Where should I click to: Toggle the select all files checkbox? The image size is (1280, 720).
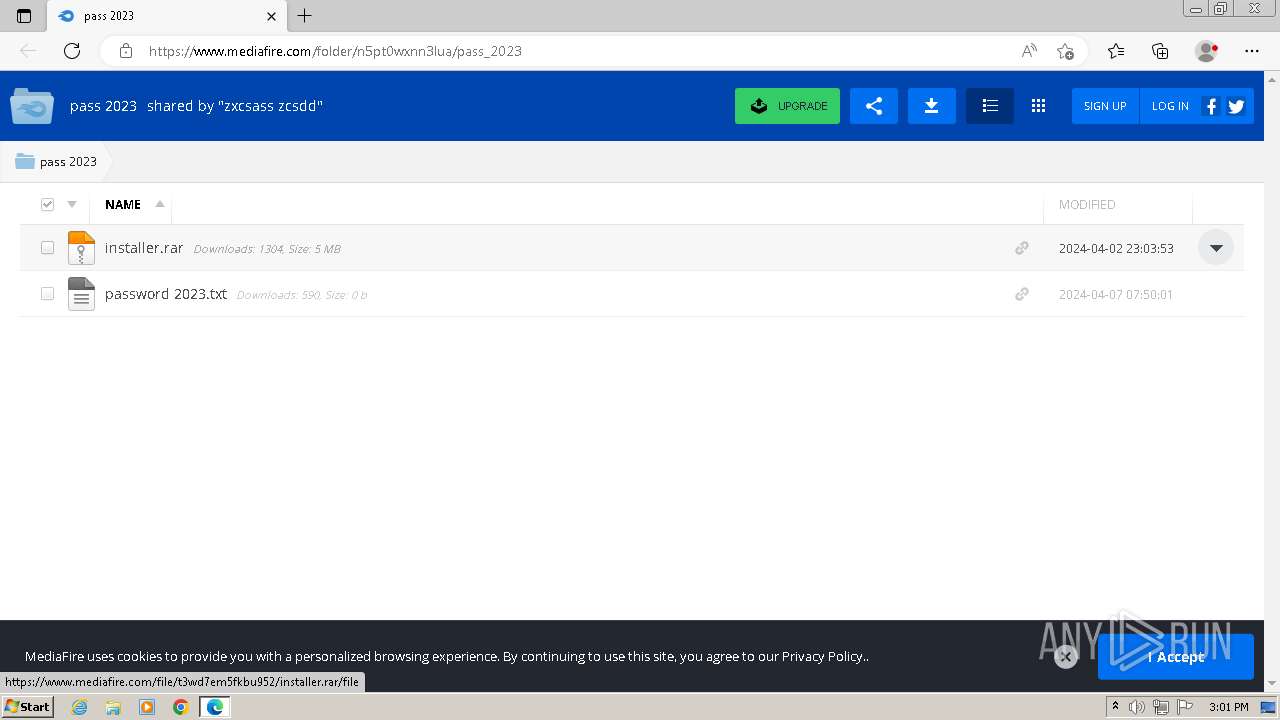47,204
